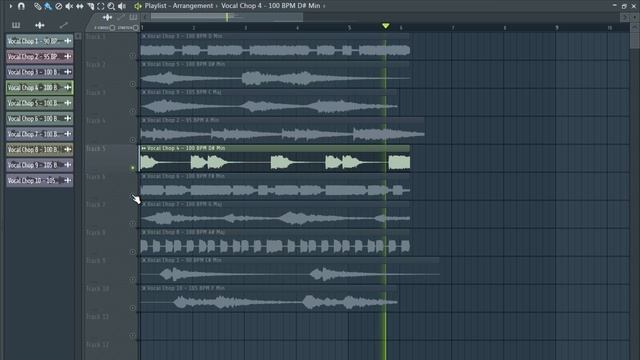Toggle the magnet snap icon
Image resolution: width=640 pixels, height=360 pixels.
(x=21, y=6)
